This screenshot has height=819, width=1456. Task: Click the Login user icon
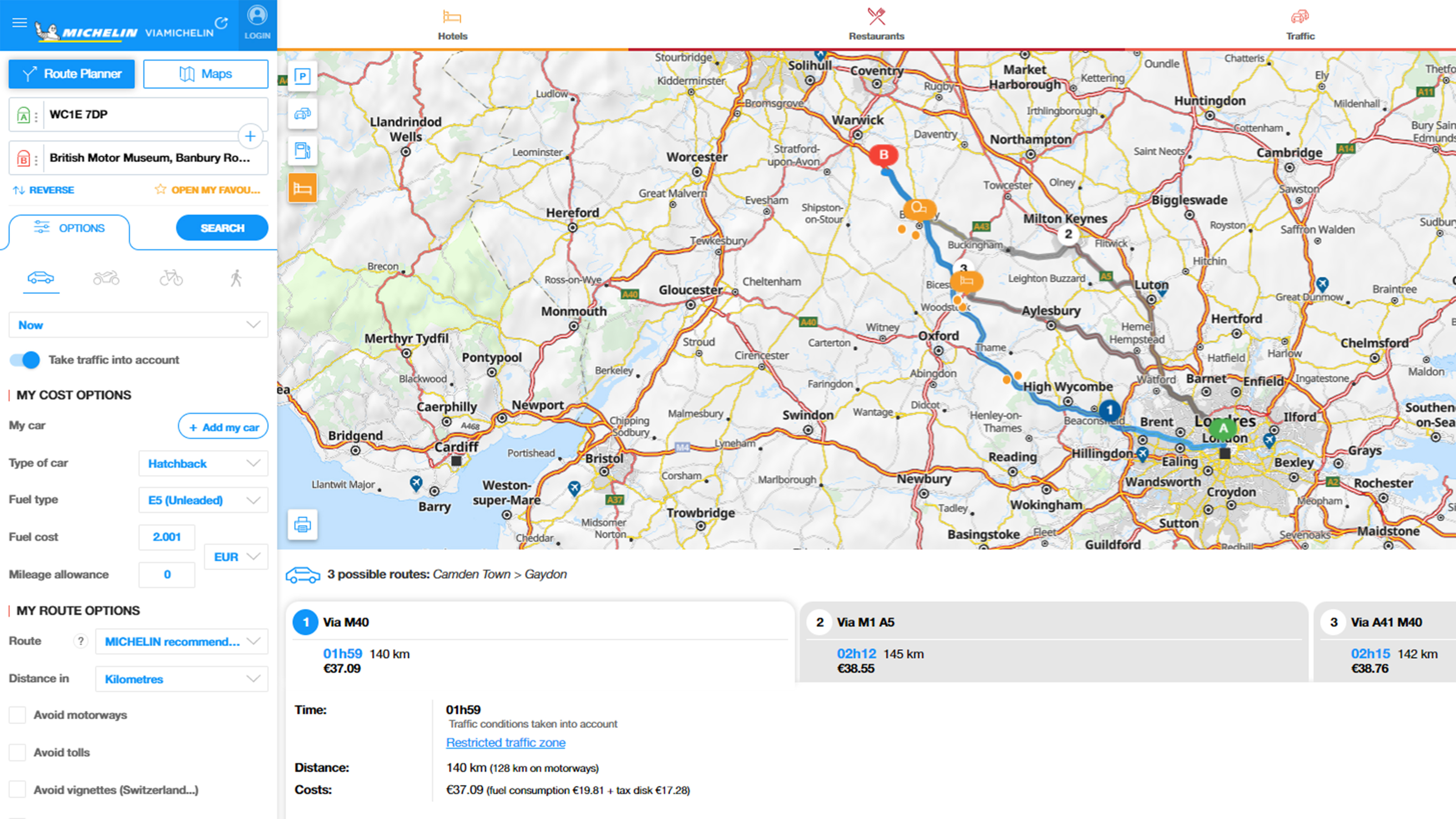click(x=257, y=16)
